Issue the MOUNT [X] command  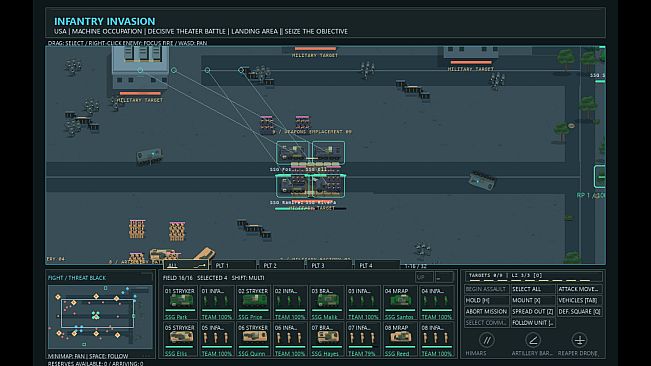click(x=533, y=300)
